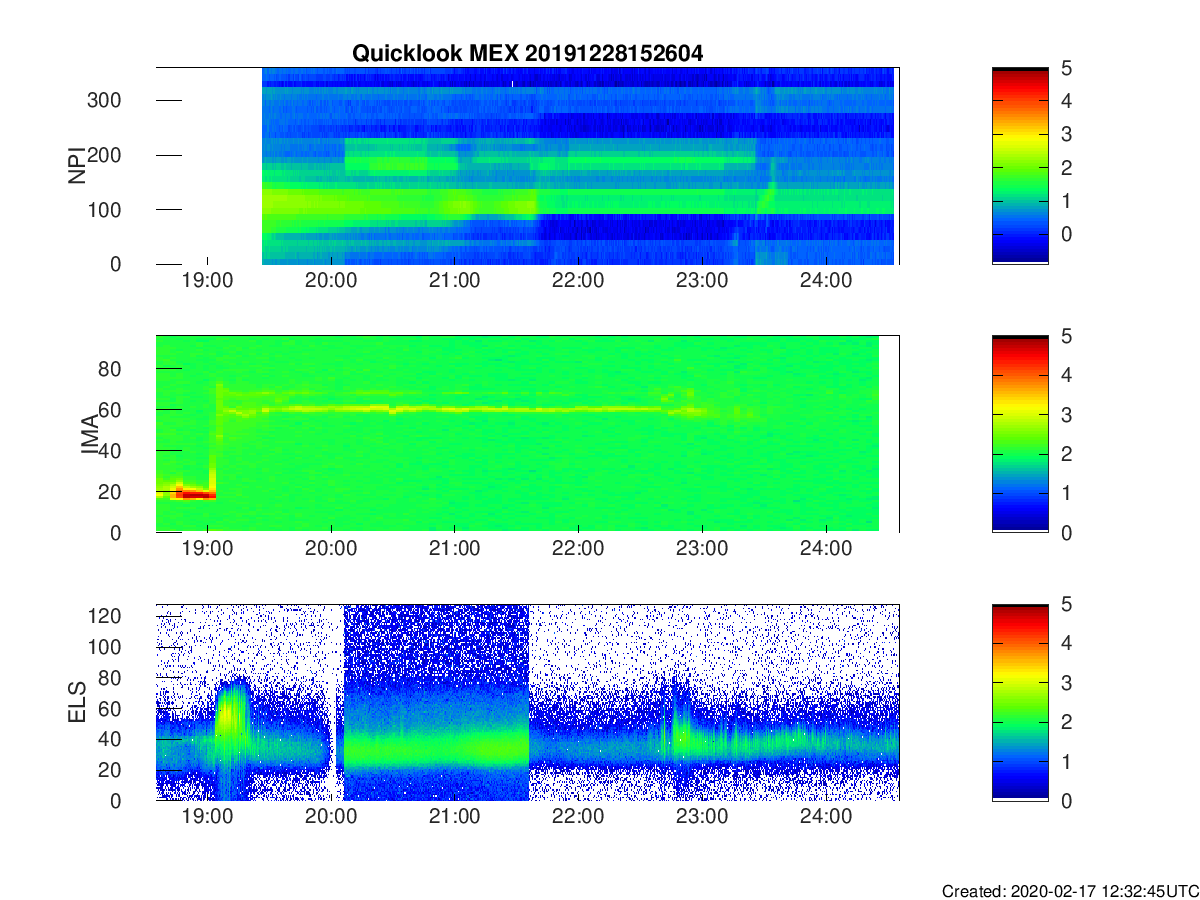Click the "4" label on IMA colorbar
This screenshot has width=1200, height=900.
[x=1066, y=375]
